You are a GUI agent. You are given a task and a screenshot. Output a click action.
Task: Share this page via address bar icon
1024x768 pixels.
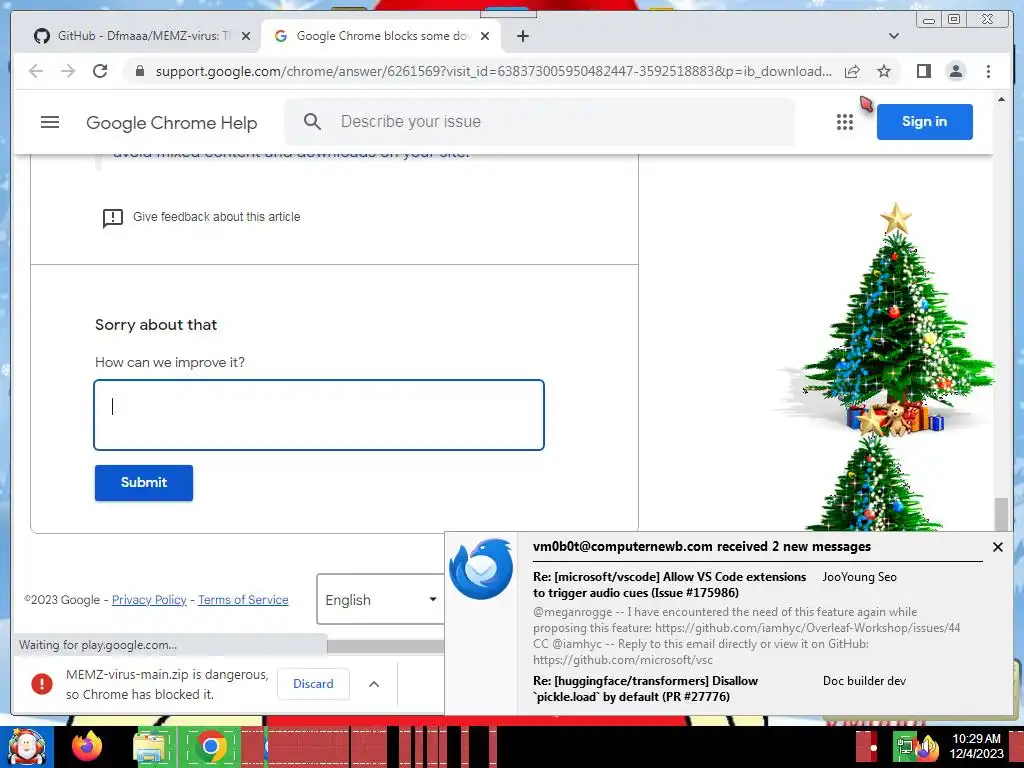852,71
